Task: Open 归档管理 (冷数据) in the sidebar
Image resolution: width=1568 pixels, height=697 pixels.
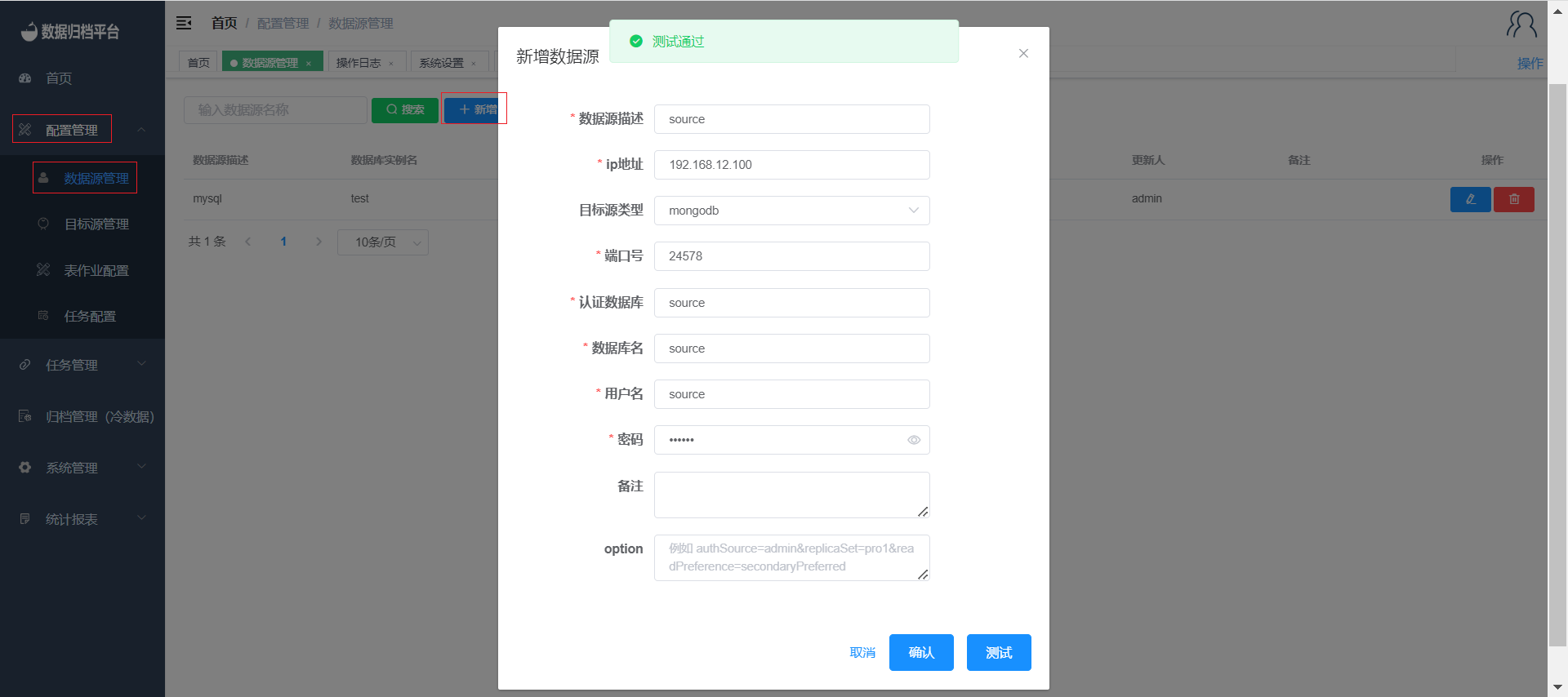Action: (x=100, y=416)
